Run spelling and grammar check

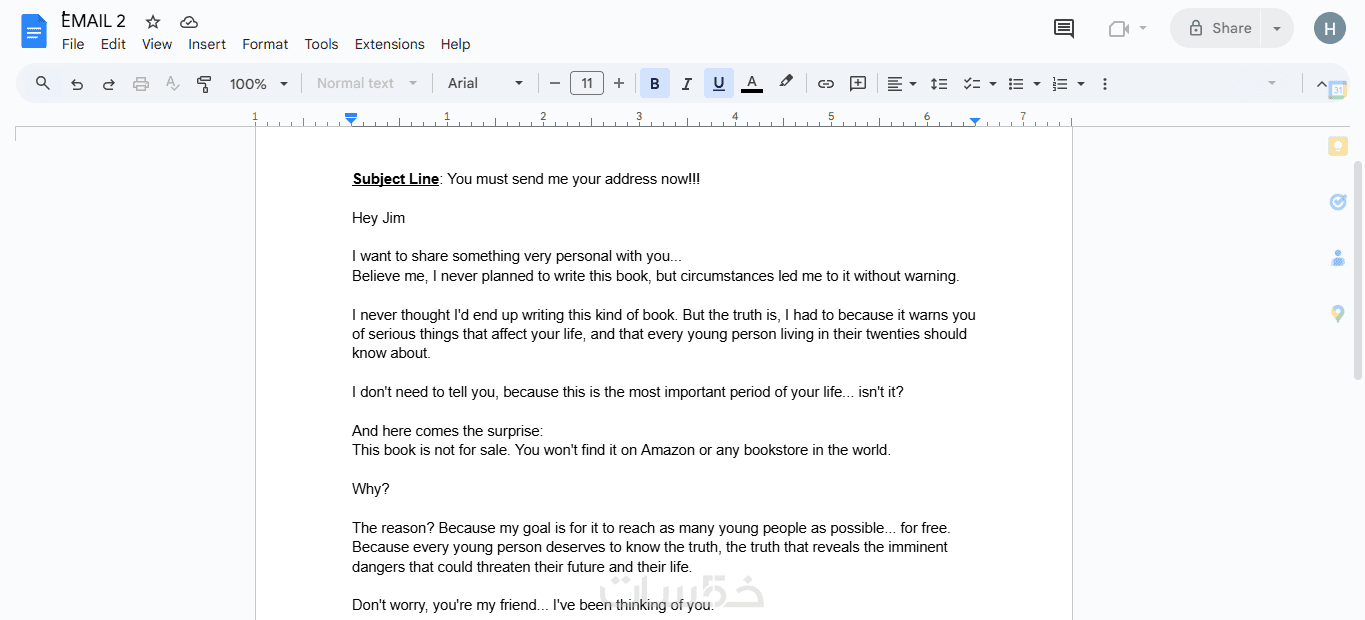[x=173, y=84]
